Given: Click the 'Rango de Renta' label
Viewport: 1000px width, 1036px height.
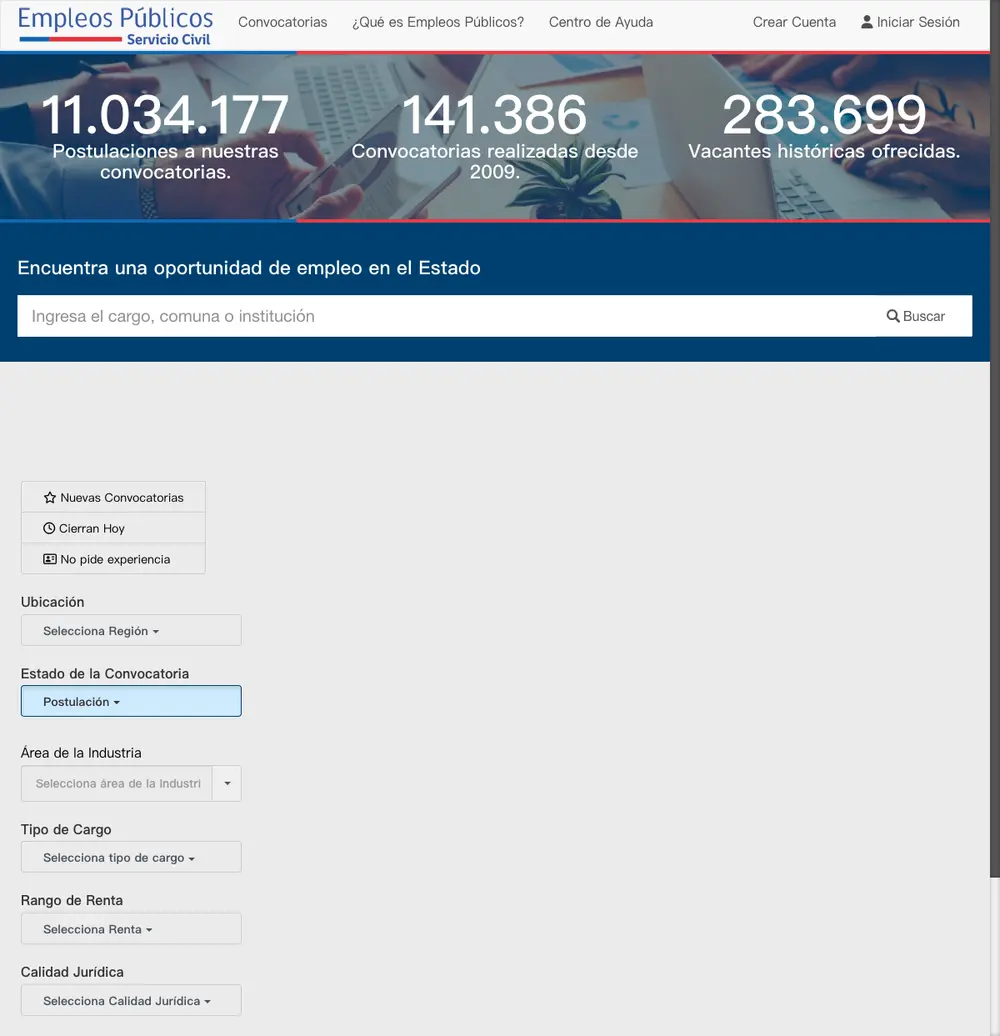Looking at the screenshot, I should pyautogui.click(x=71, y=900).
